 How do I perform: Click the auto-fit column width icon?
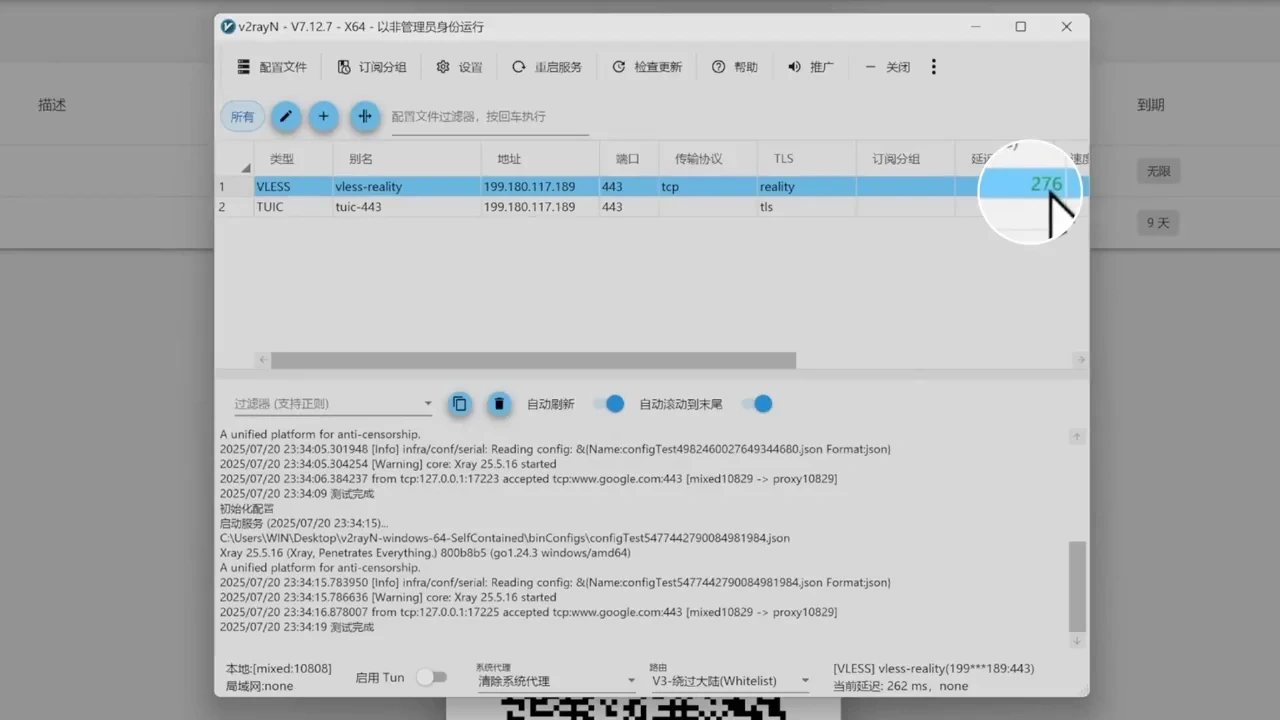(x=365, y=117)
